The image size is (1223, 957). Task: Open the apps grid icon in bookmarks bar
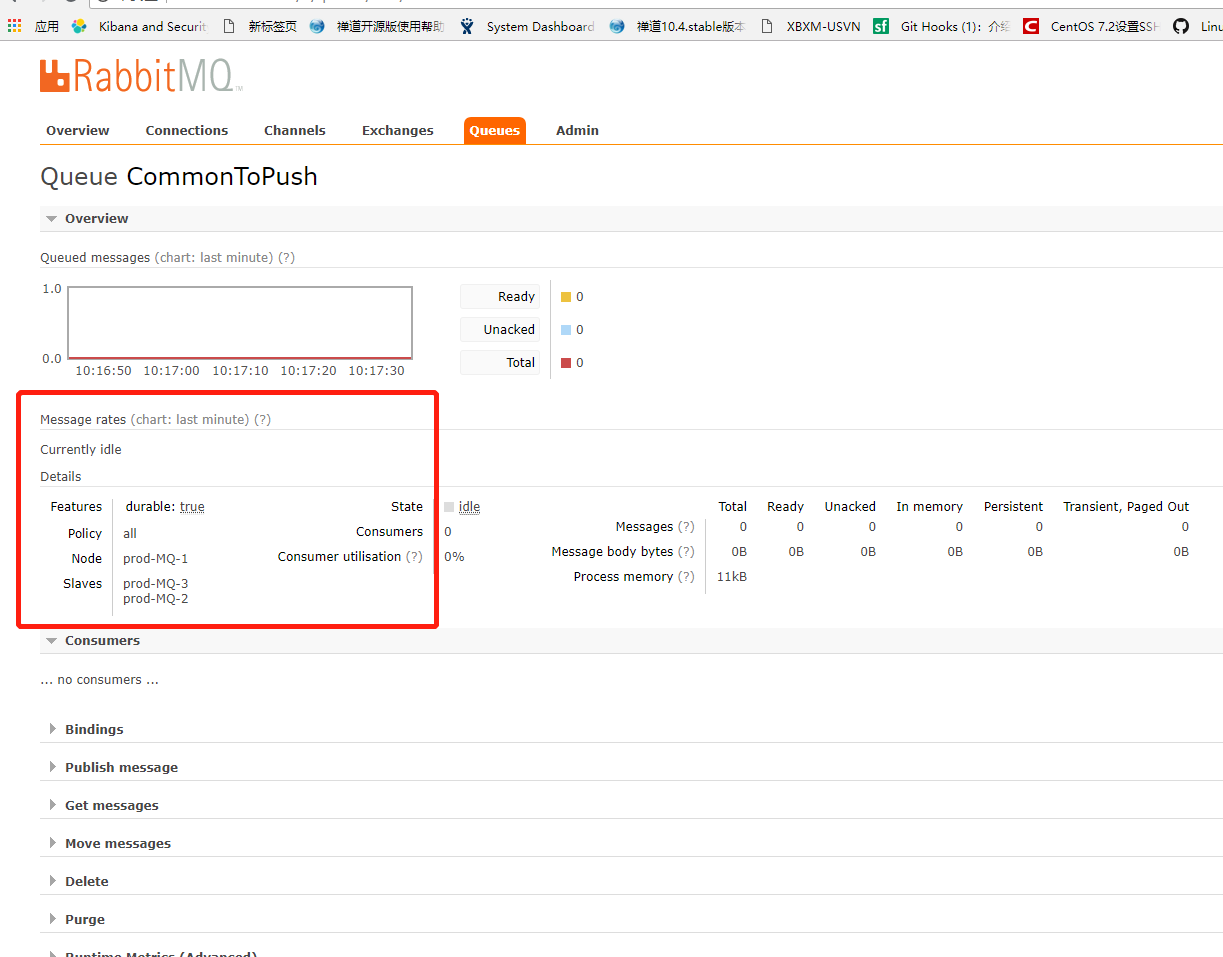click(14, 26)
